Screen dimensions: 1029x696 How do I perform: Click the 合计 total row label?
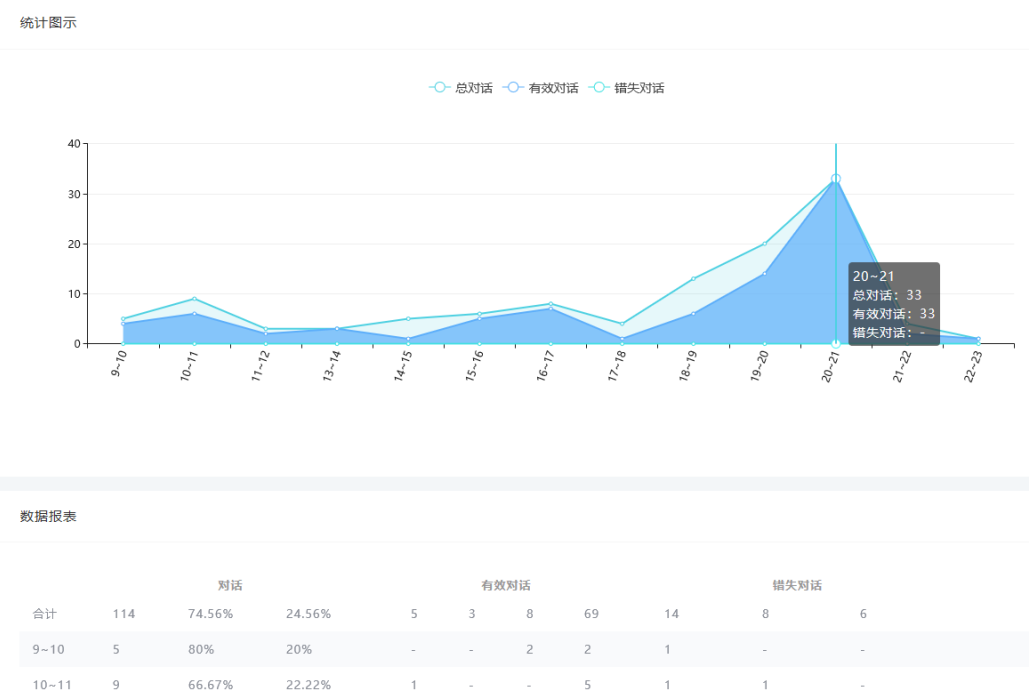click(45, 613)
